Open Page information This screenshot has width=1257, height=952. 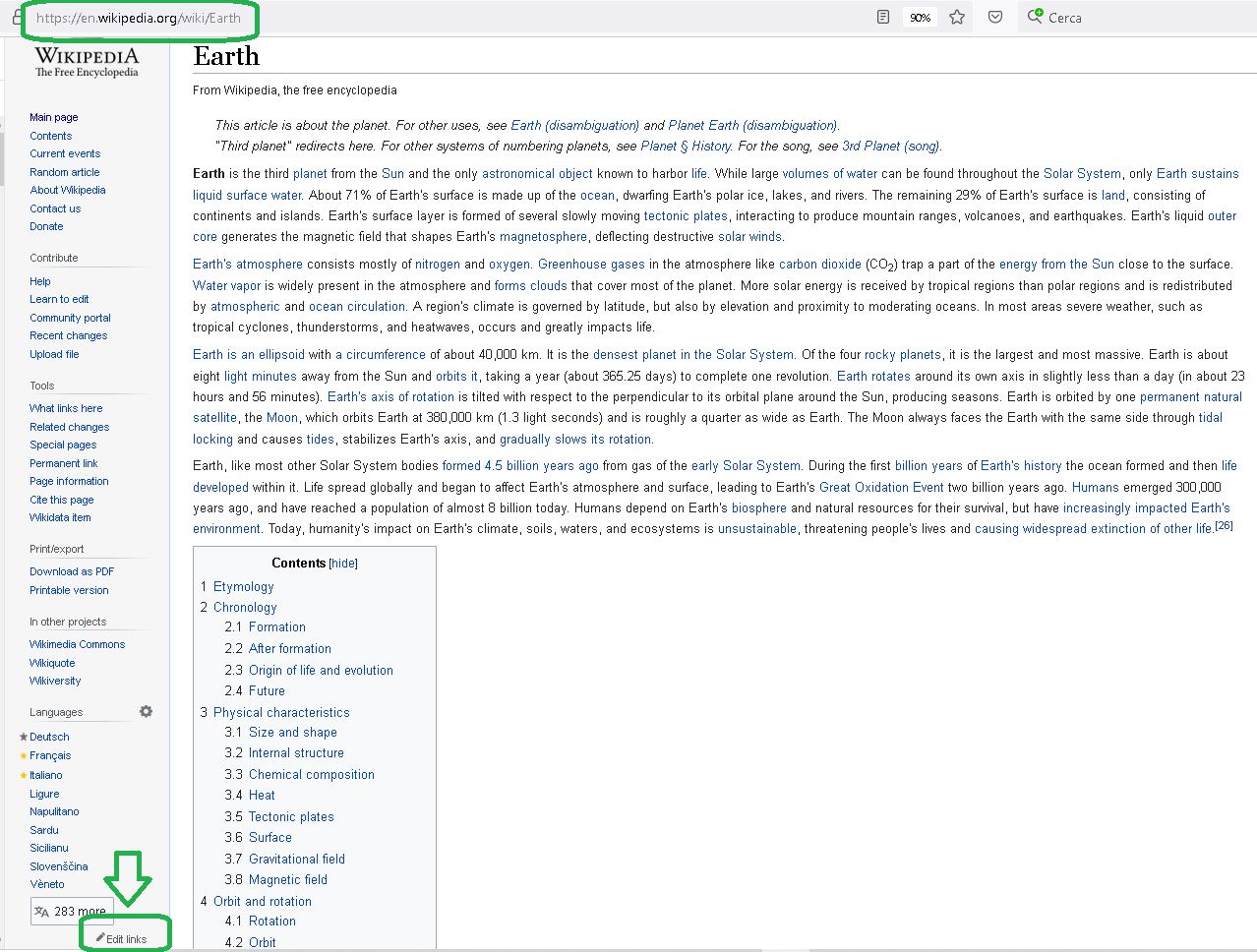[x=69, y=481]
